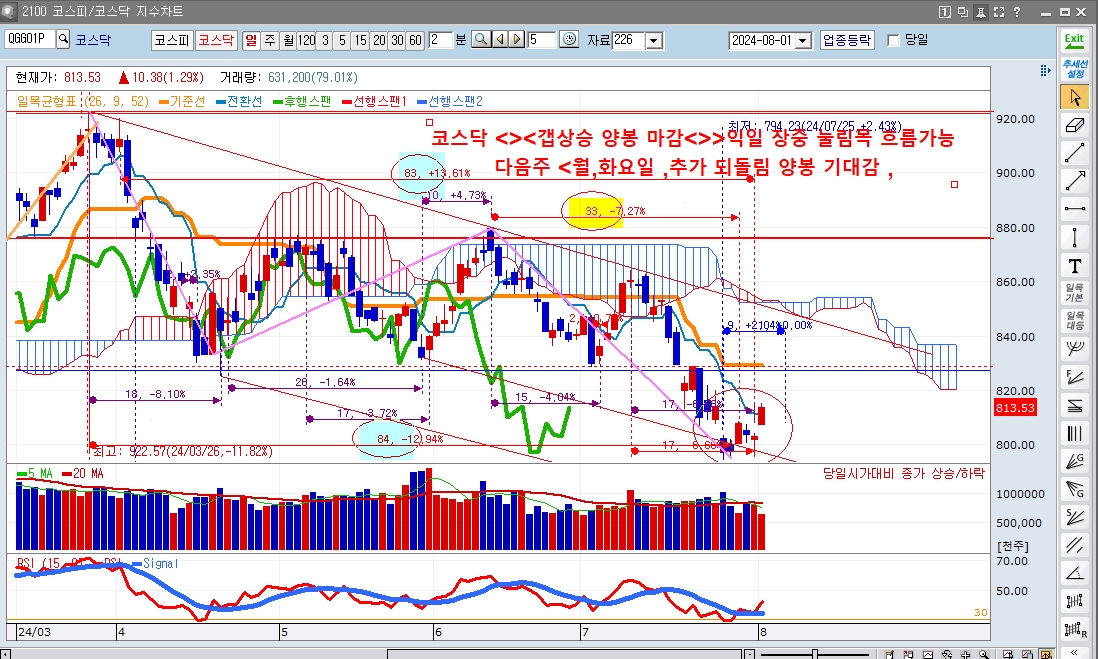Select the arrow pointer tool
This screenshot has height=659, width=1098.
coord(1075,97)
